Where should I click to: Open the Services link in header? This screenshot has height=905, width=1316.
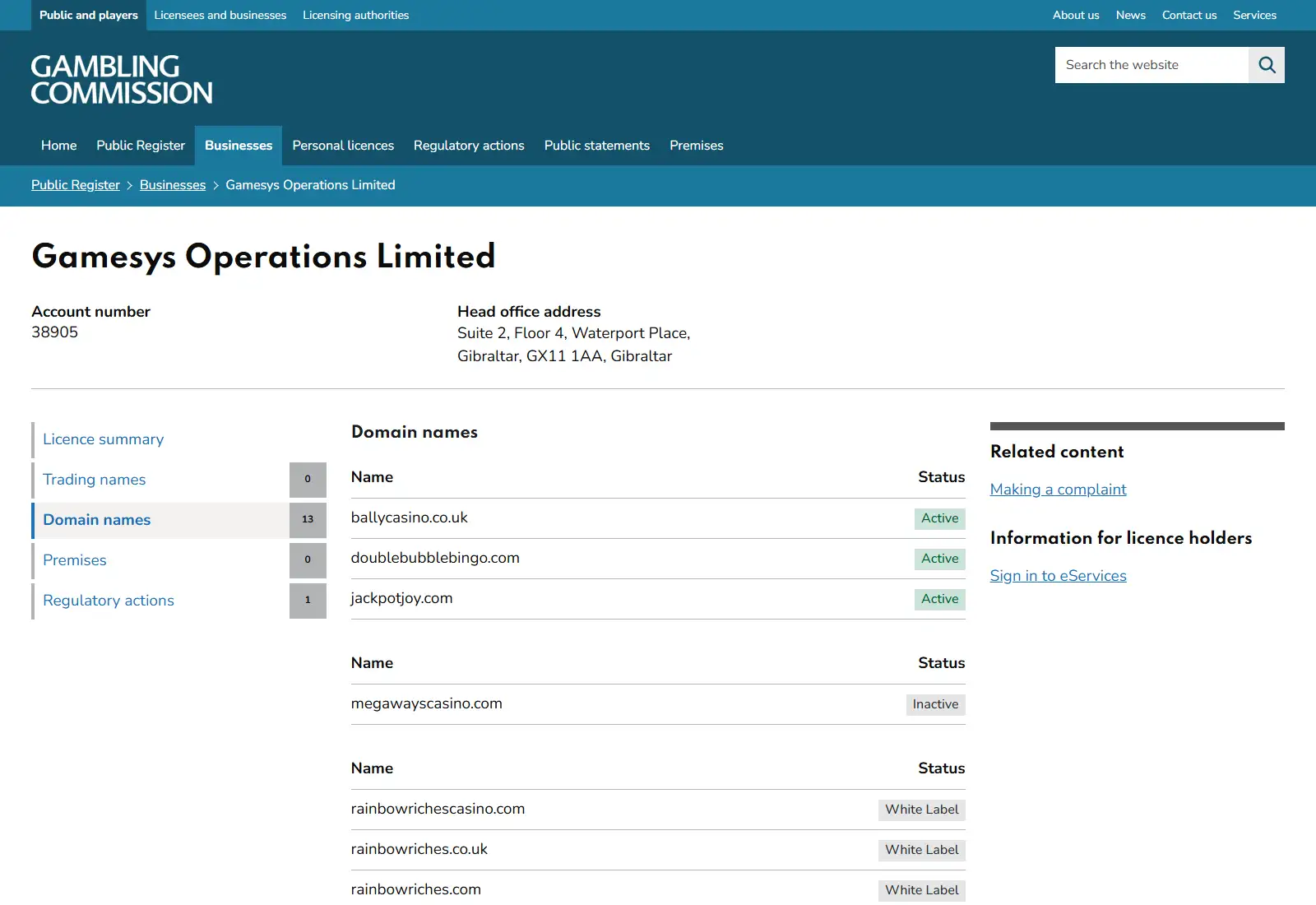[x=1255, y=15]
